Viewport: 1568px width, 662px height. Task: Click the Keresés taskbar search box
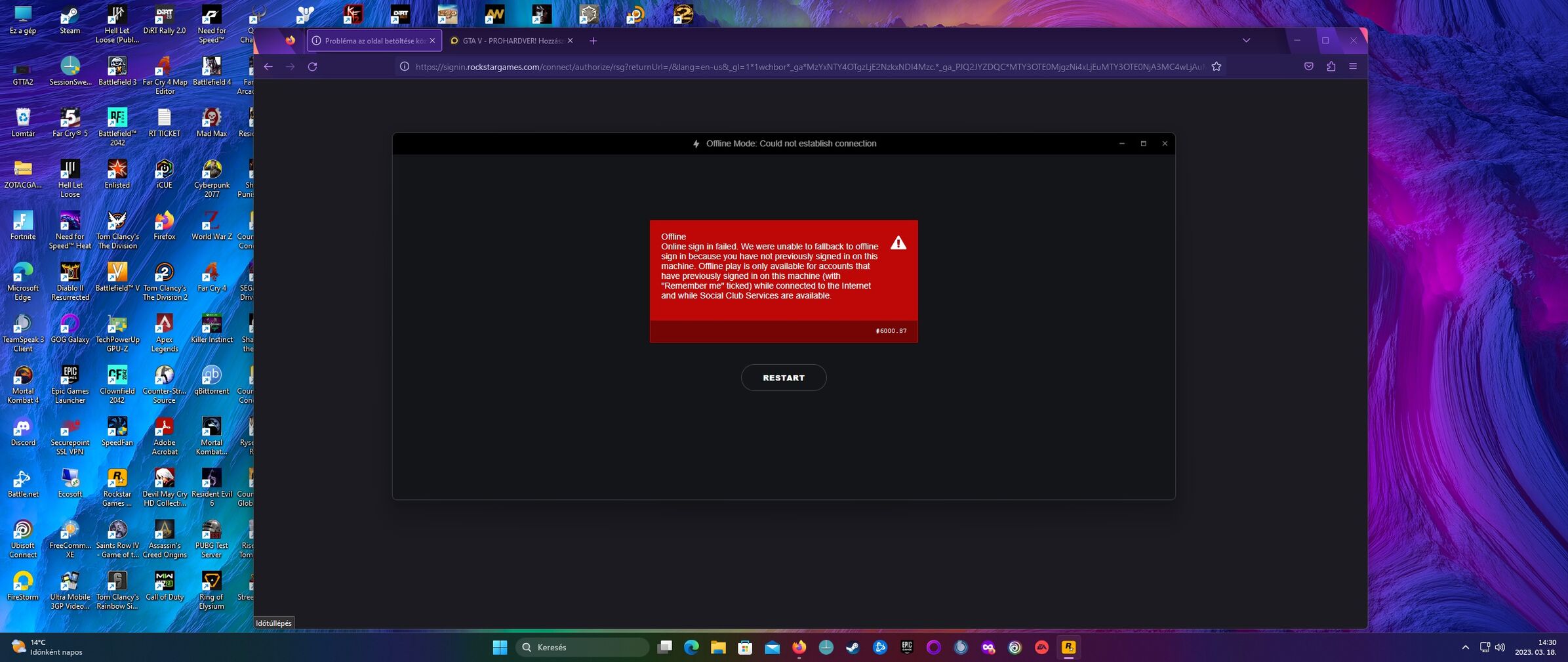click(x=582, y=648)
